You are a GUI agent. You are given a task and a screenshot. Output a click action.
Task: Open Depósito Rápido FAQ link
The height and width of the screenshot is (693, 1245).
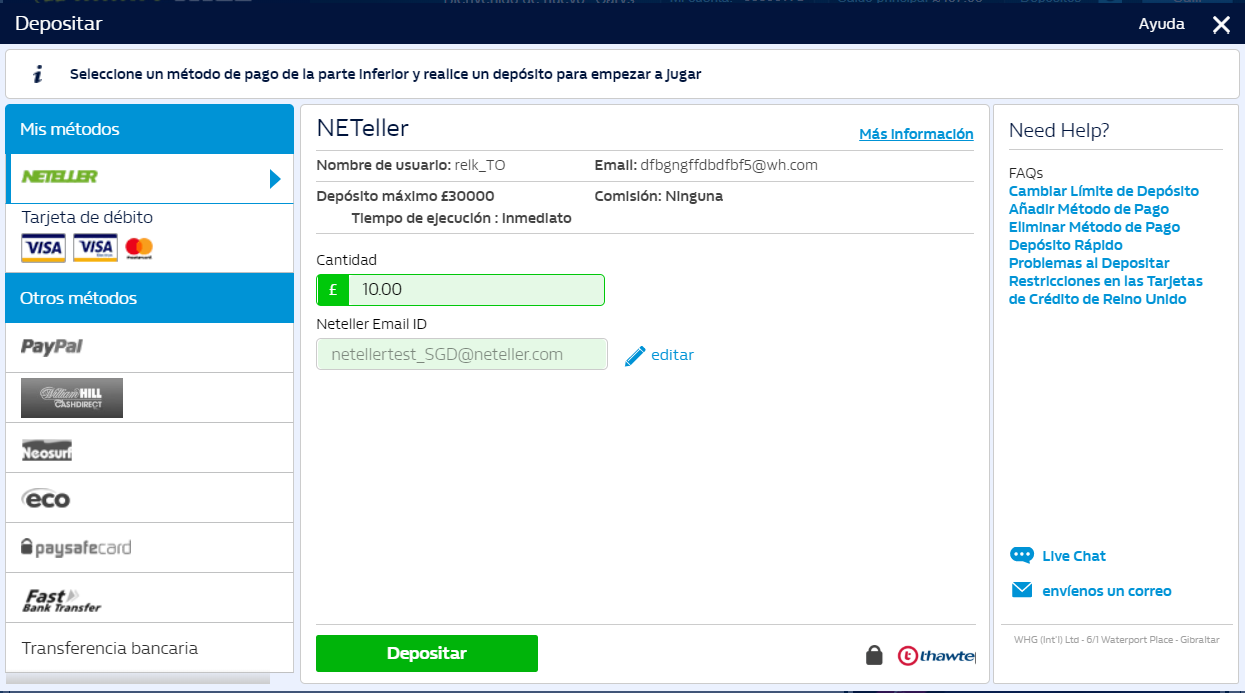click(x=1066, y=245)
